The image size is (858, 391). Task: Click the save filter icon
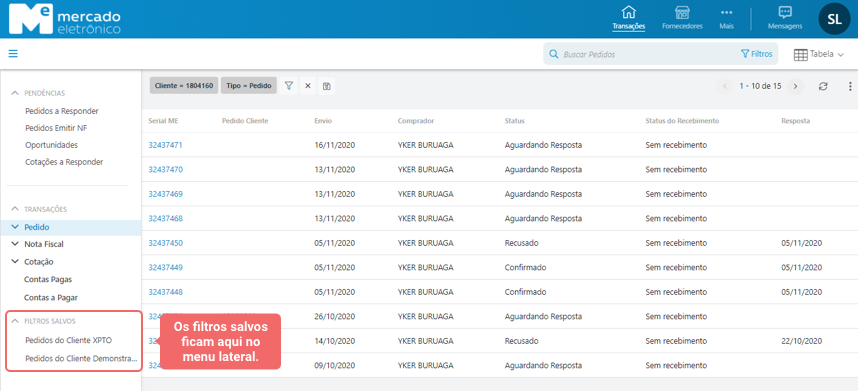point(327,86)
